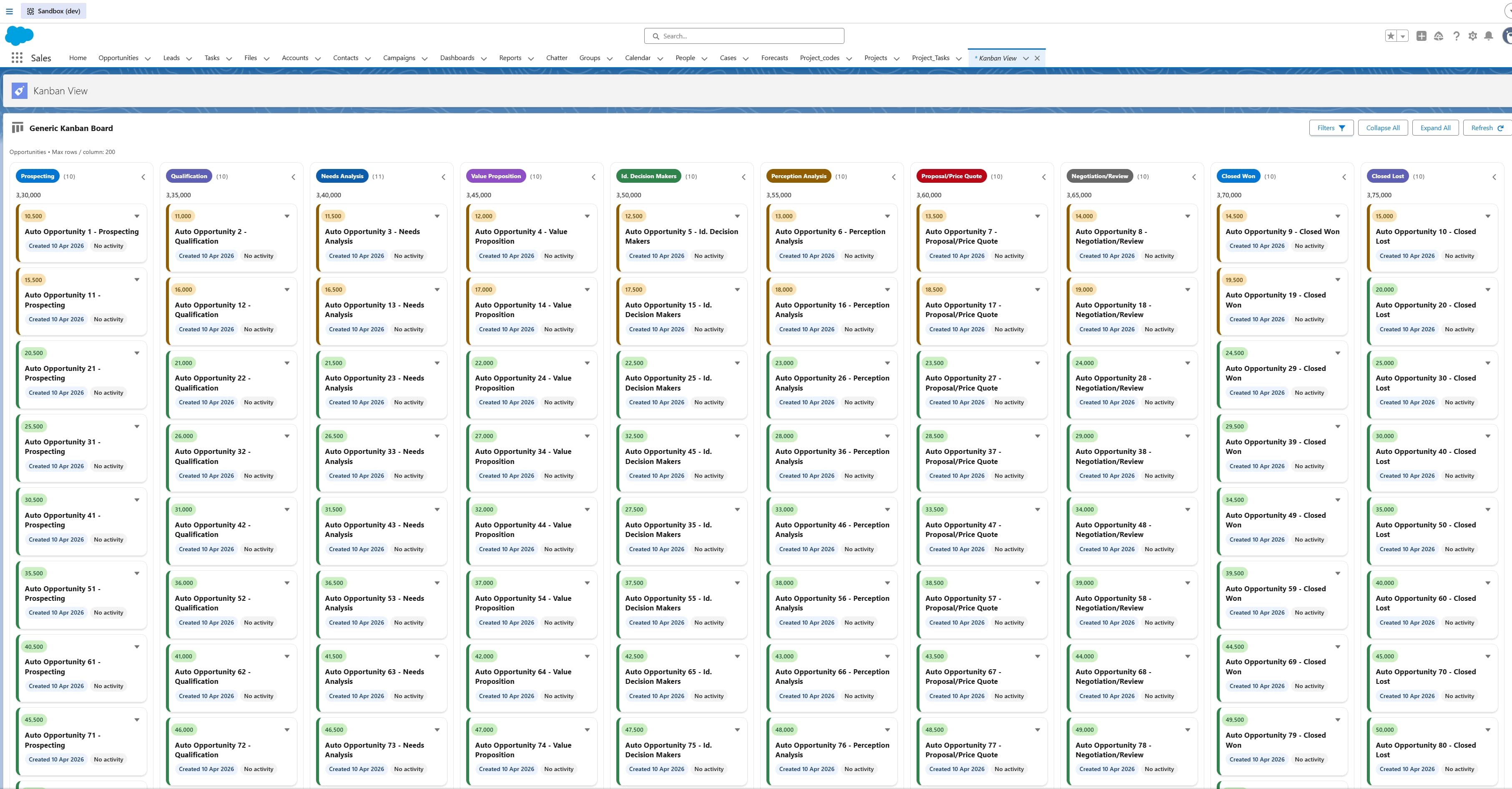
Task: Open actions menu for Auto Opportunity 10 card
Action: [1488, 216]
